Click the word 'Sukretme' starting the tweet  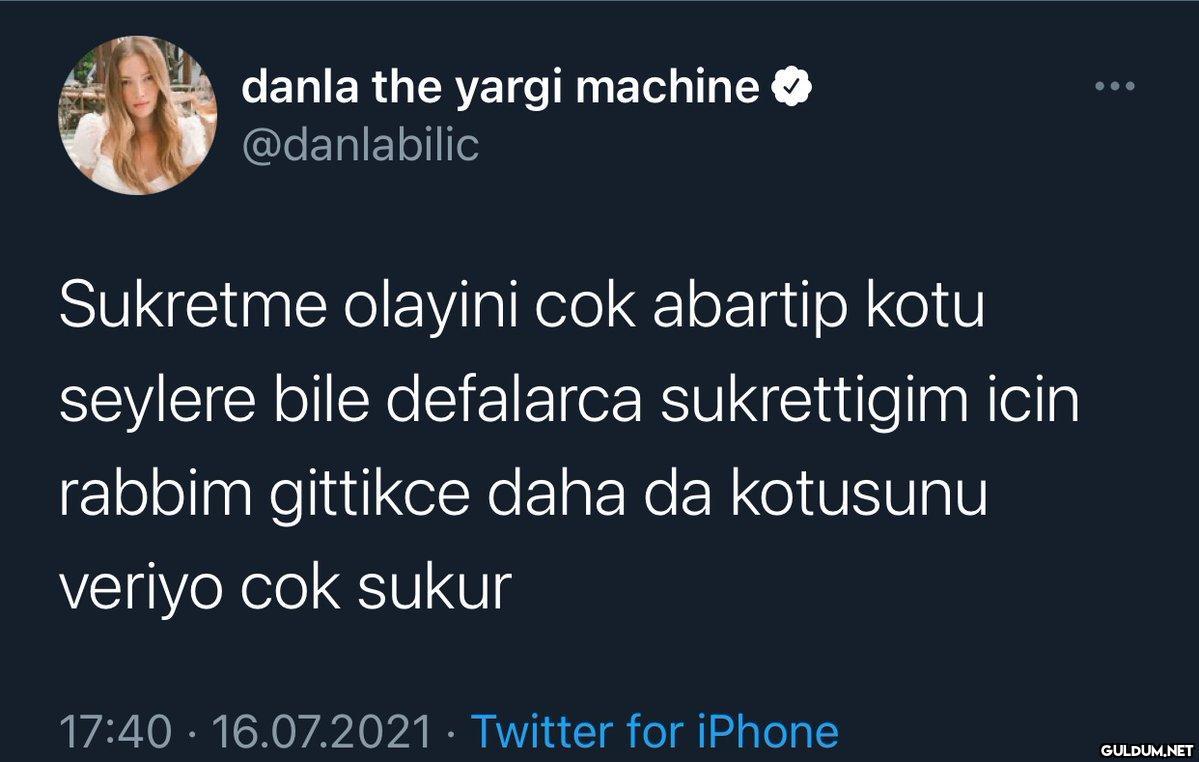tap(193, 305)
